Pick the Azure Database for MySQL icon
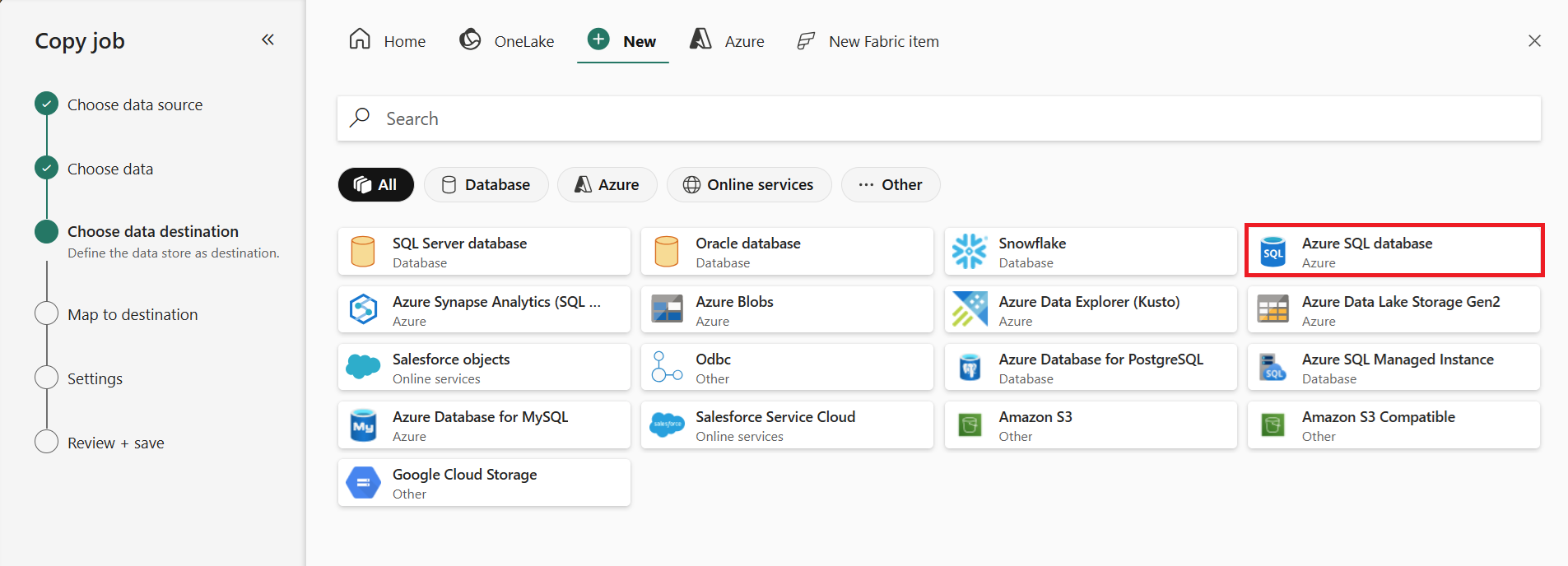The height and width of the screenshot is (566, 1568). point(363,425)
